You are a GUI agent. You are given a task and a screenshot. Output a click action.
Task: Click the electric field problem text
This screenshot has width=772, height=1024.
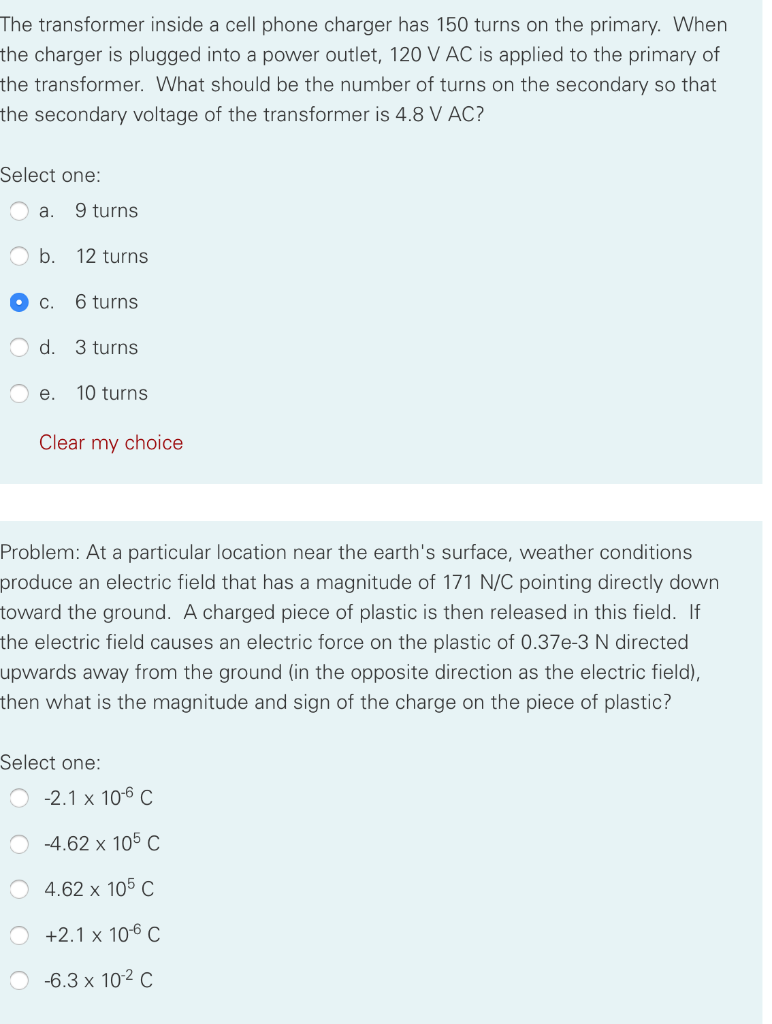[x=360, y=627]
